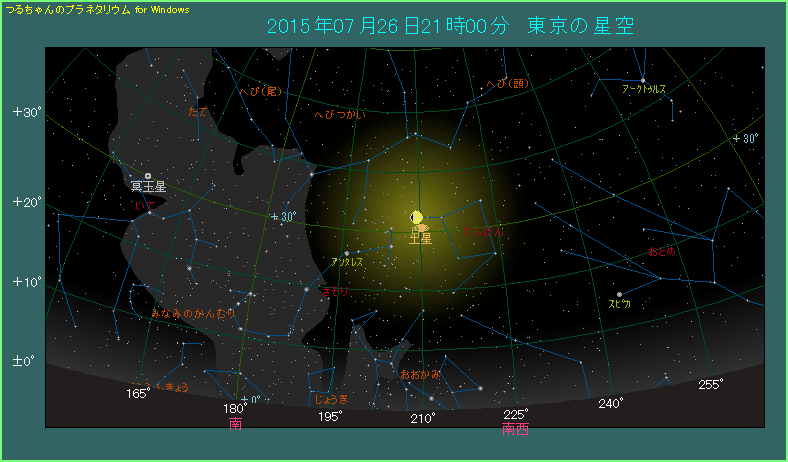Click the へびつかい (Ophiuchus) constellation label

[x=340, y=115]
